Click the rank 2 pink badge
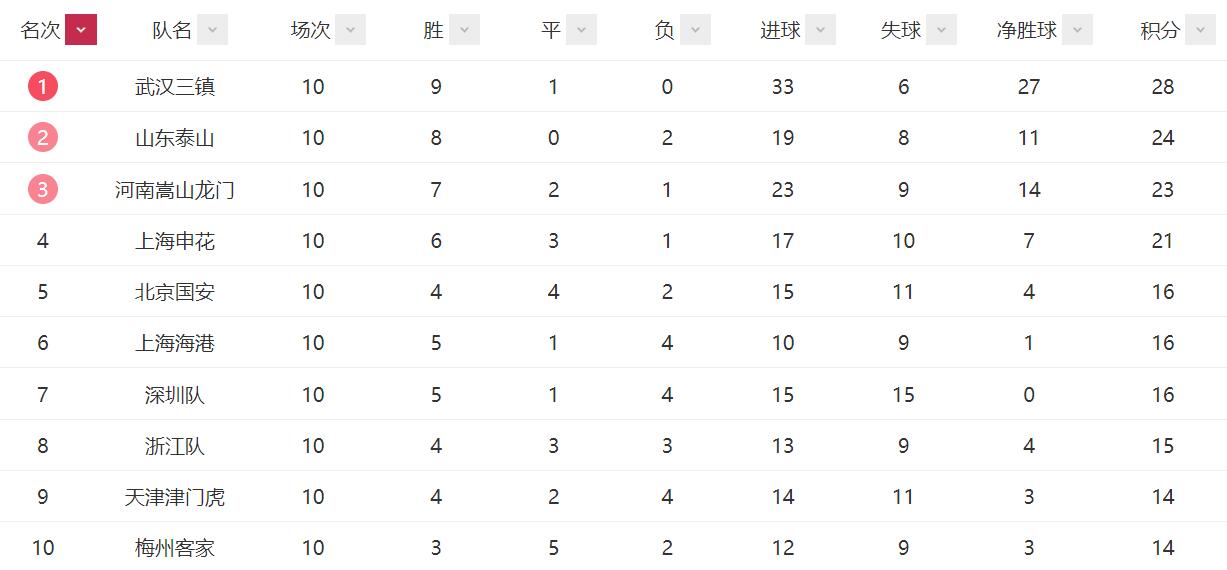Screen dimensions: 1227x570 tap(43, 137)
